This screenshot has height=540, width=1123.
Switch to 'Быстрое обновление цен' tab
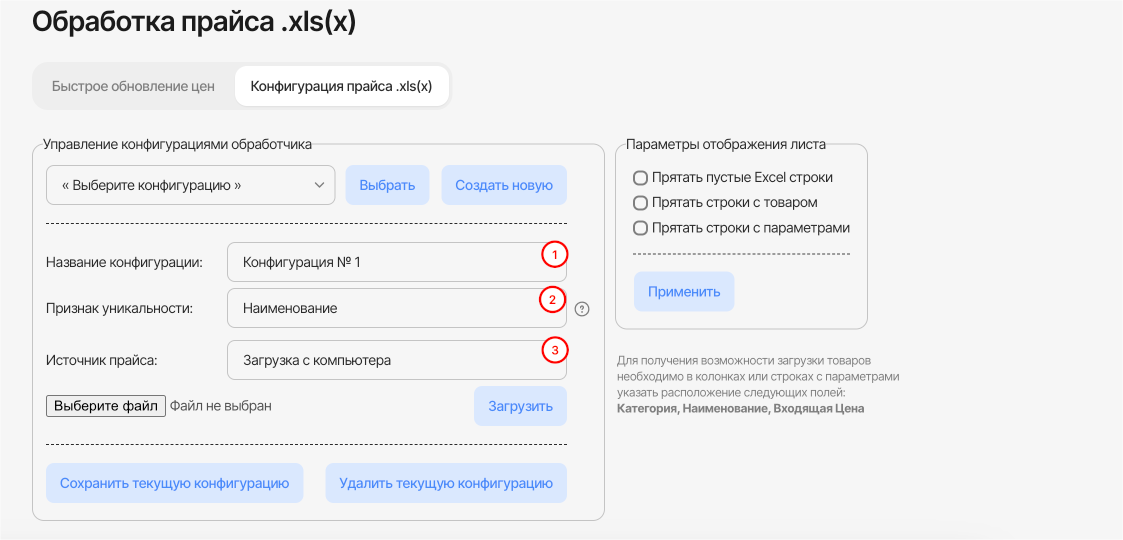pos(133,86)
